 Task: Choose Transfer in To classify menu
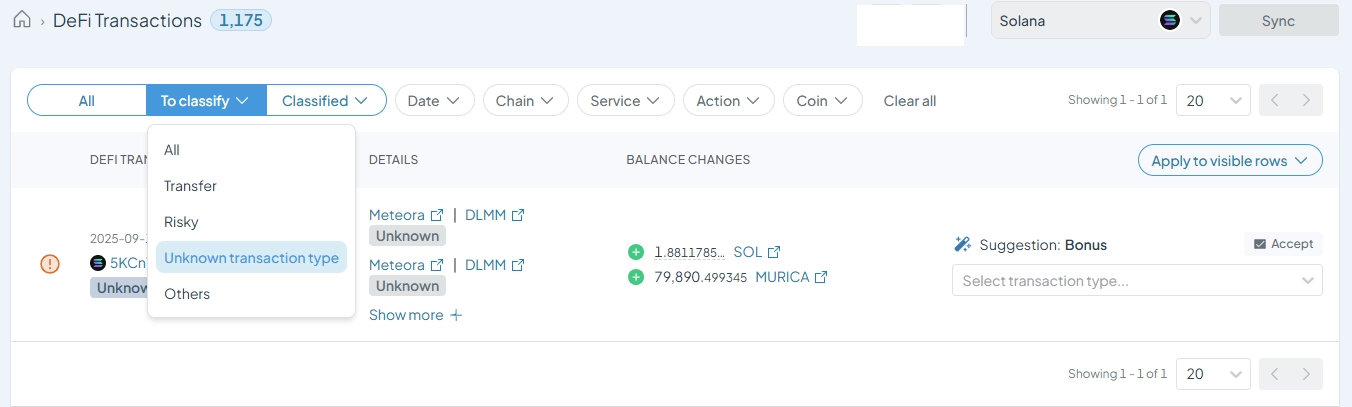(251, 186)
